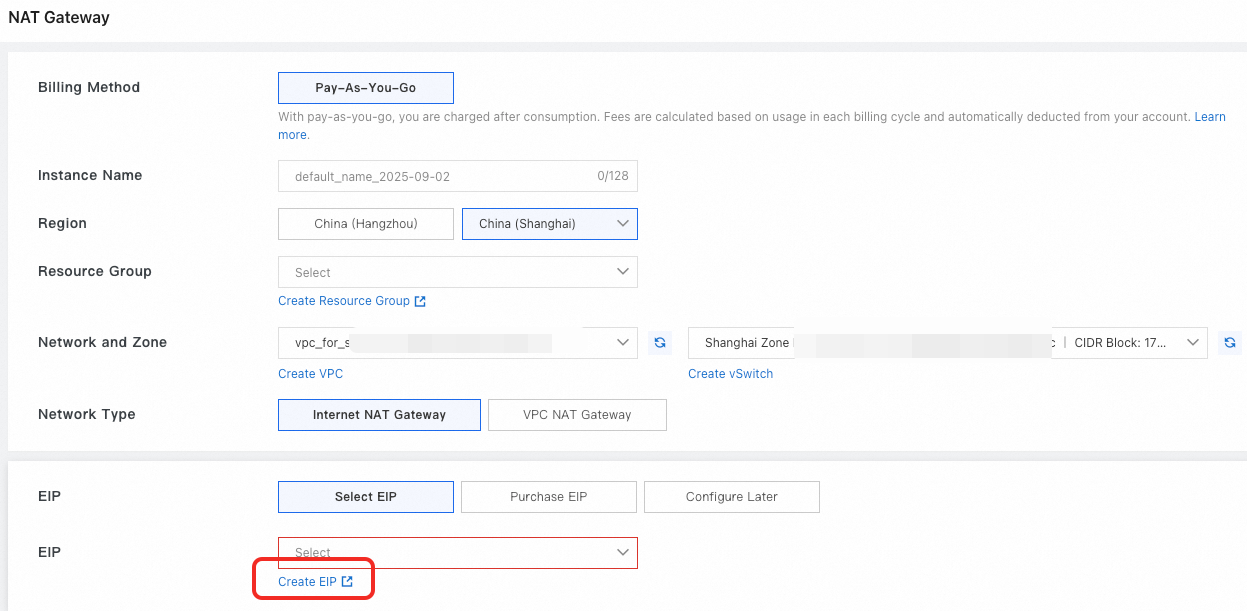Open the Create vSwitch link

(730, 374)
